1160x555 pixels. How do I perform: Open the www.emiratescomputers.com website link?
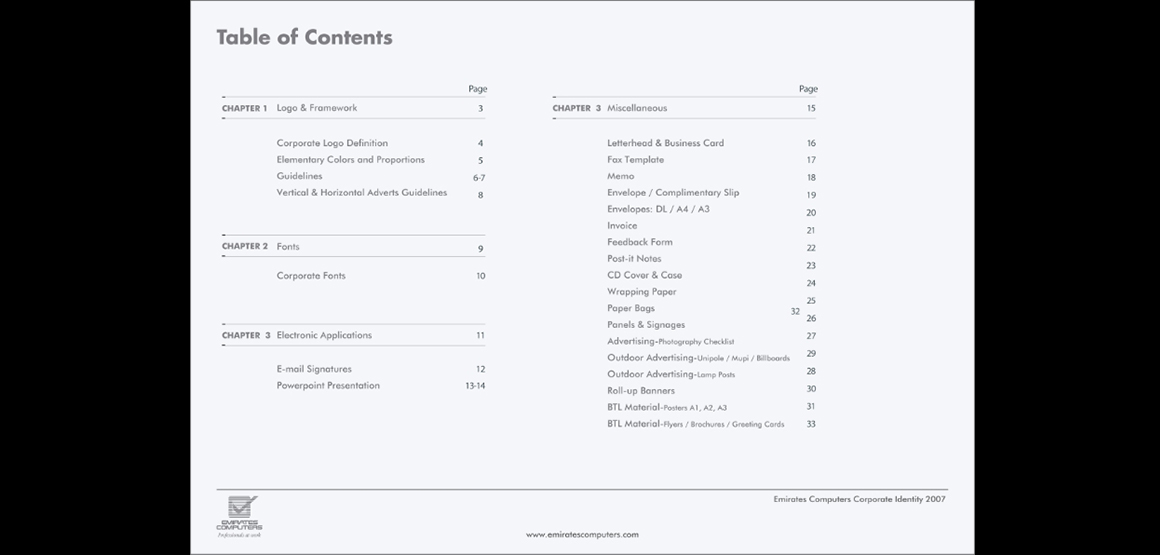coord(582,535)
